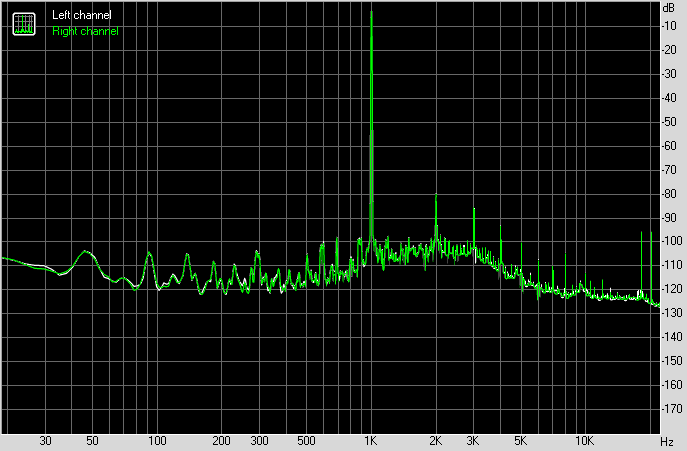Click the "Hz" axis unit label
The image size is (687, 451).
[x=666, y=441]
